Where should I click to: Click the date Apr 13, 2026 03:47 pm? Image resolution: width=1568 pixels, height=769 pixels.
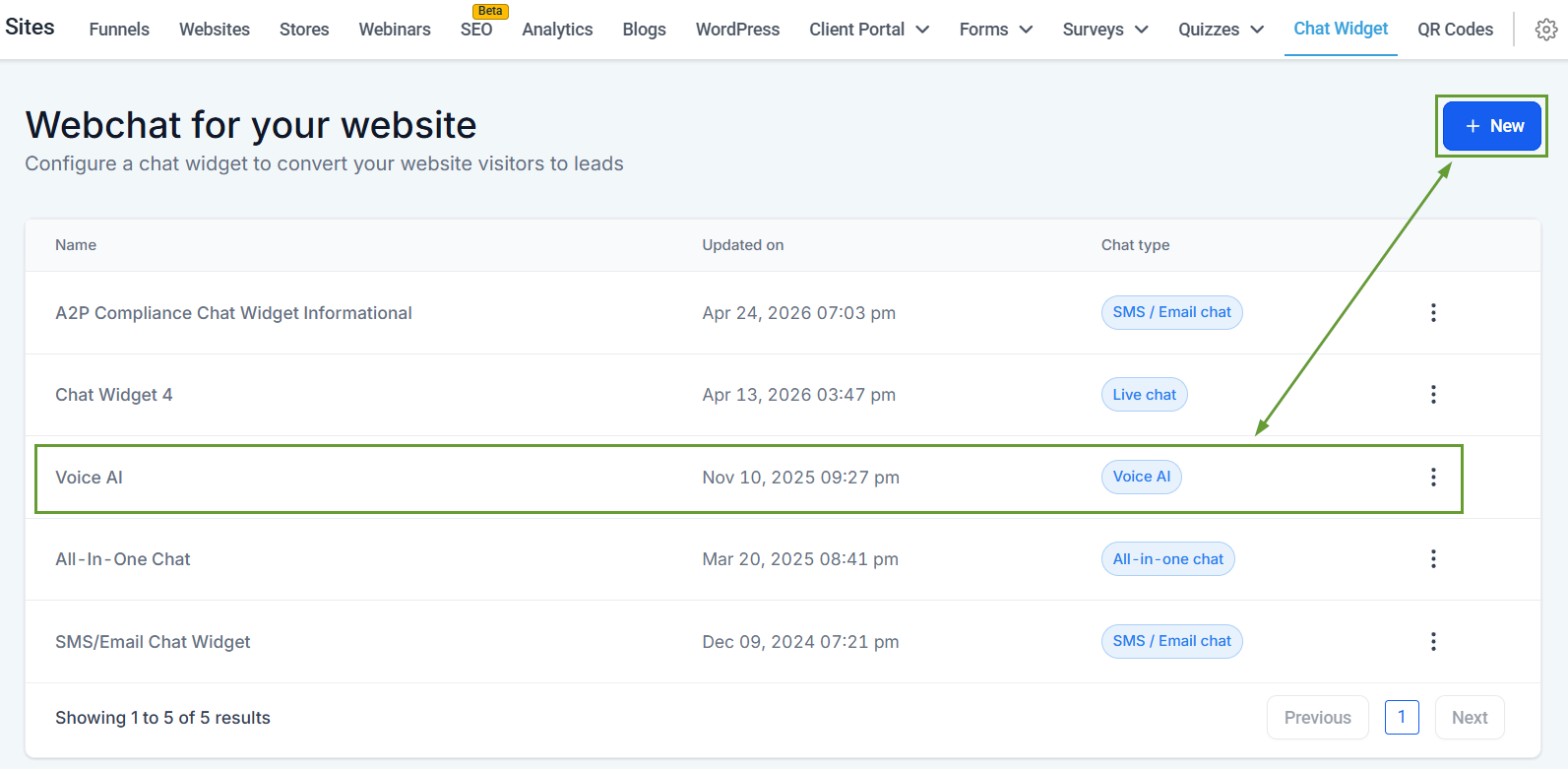tap(798, 395)
